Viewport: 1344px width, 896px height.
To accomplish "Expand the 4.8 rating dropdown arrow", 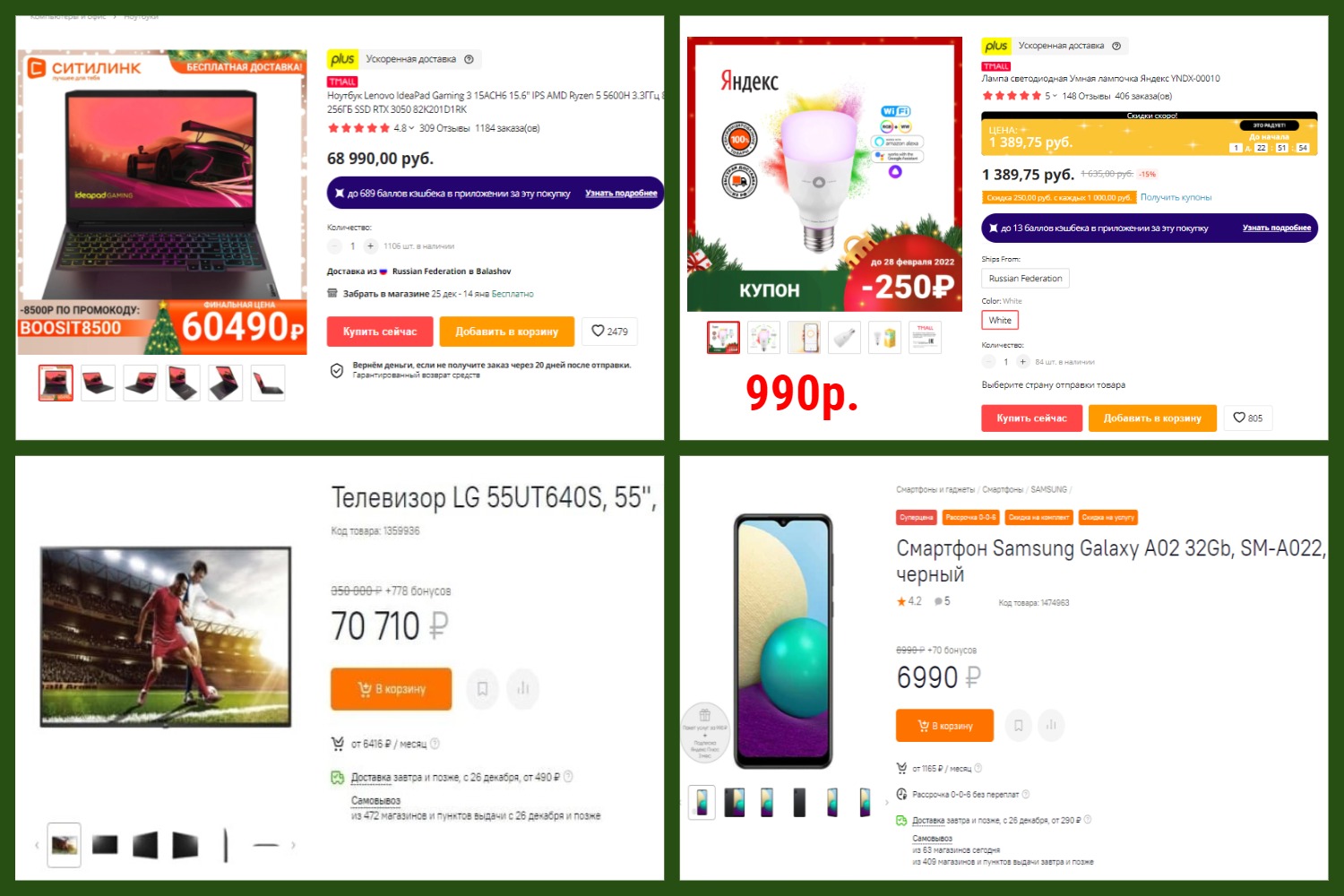I will point(411,128).
